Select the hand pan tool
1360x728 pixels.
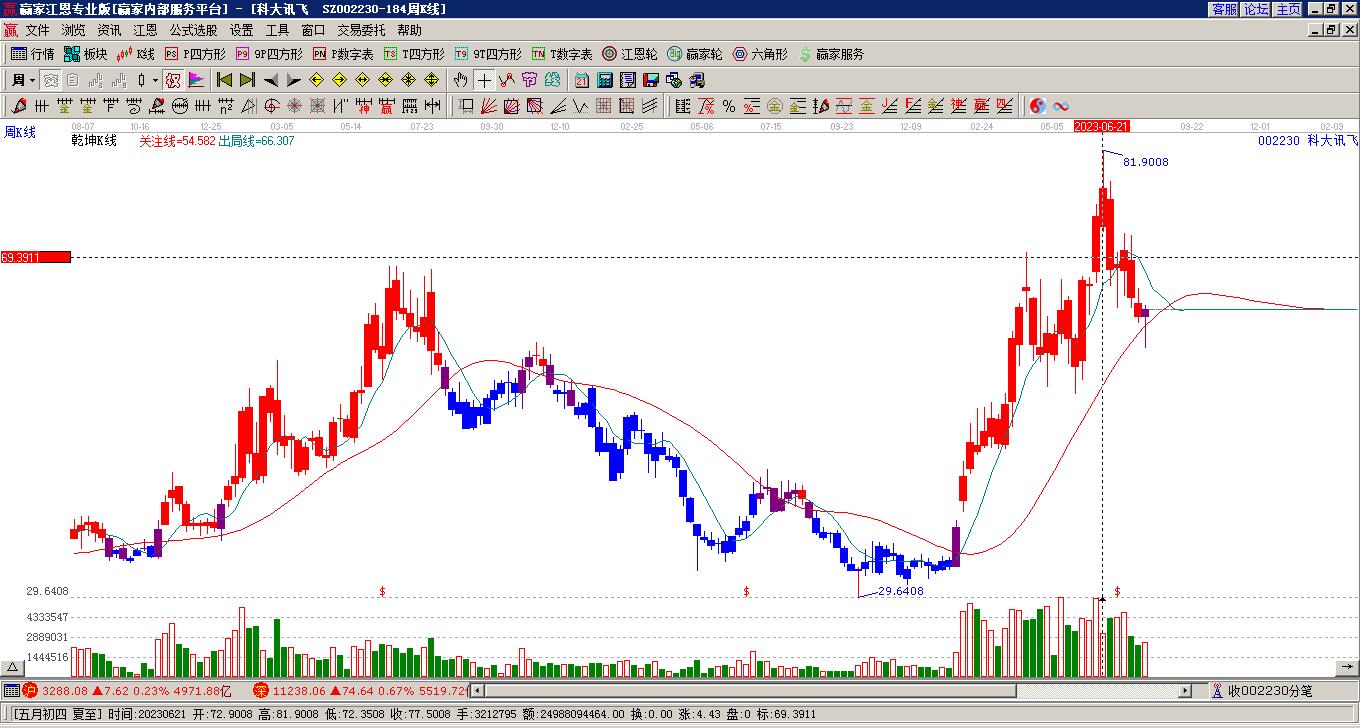pyautogui.click(x=460, y=80)
